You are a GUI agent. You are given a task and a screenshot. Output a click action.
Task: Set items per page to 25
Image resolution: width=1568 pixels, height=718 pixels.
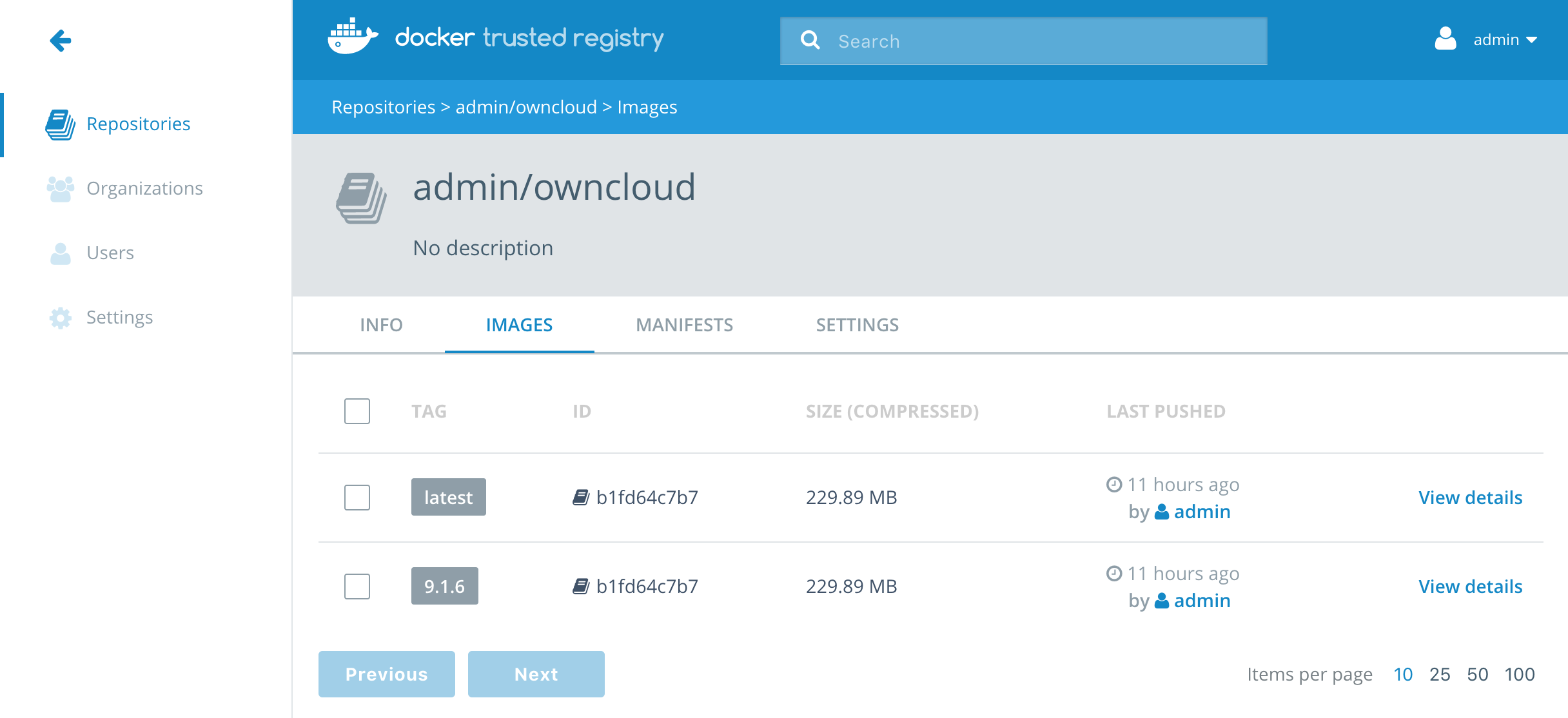click(x=1439, y=674)
